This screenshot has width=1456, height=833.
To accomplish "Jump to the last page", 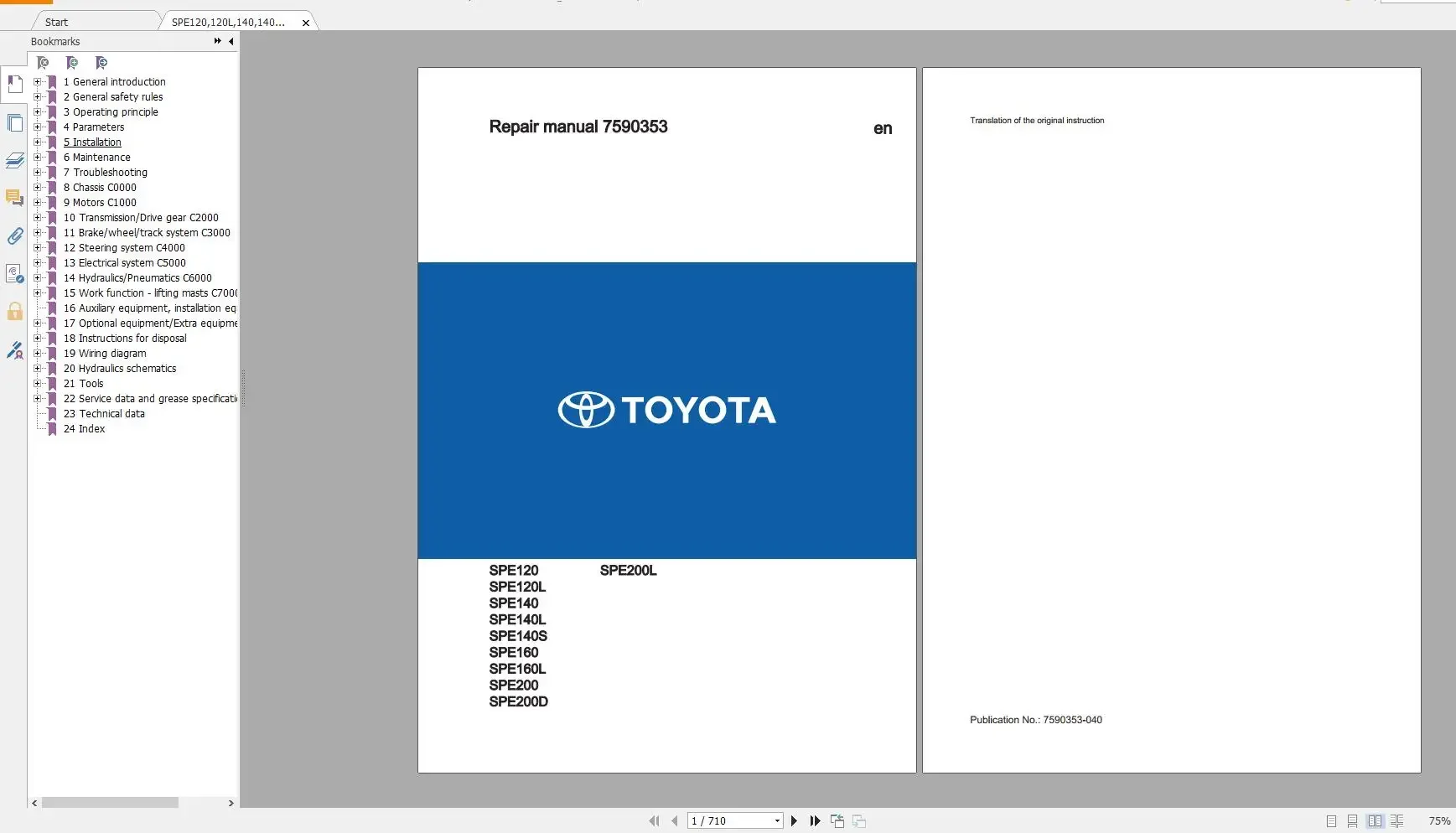I will point(815,821).
